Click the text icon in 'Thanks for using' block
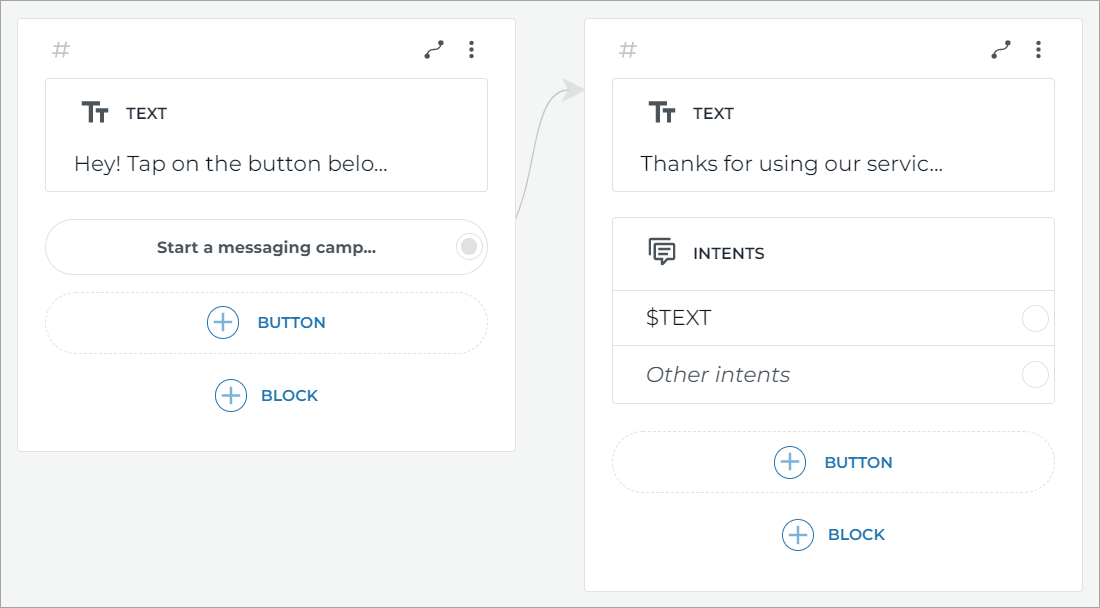 click(x=662, y=113)
